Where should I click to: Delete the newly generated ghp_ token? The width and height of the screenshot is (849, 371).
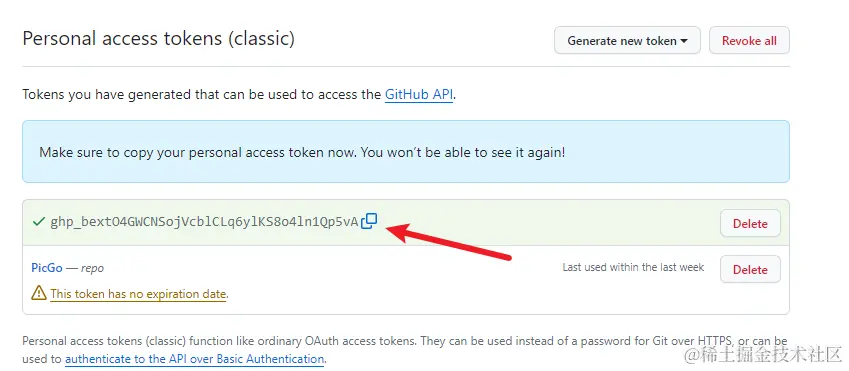coord(750,223)
